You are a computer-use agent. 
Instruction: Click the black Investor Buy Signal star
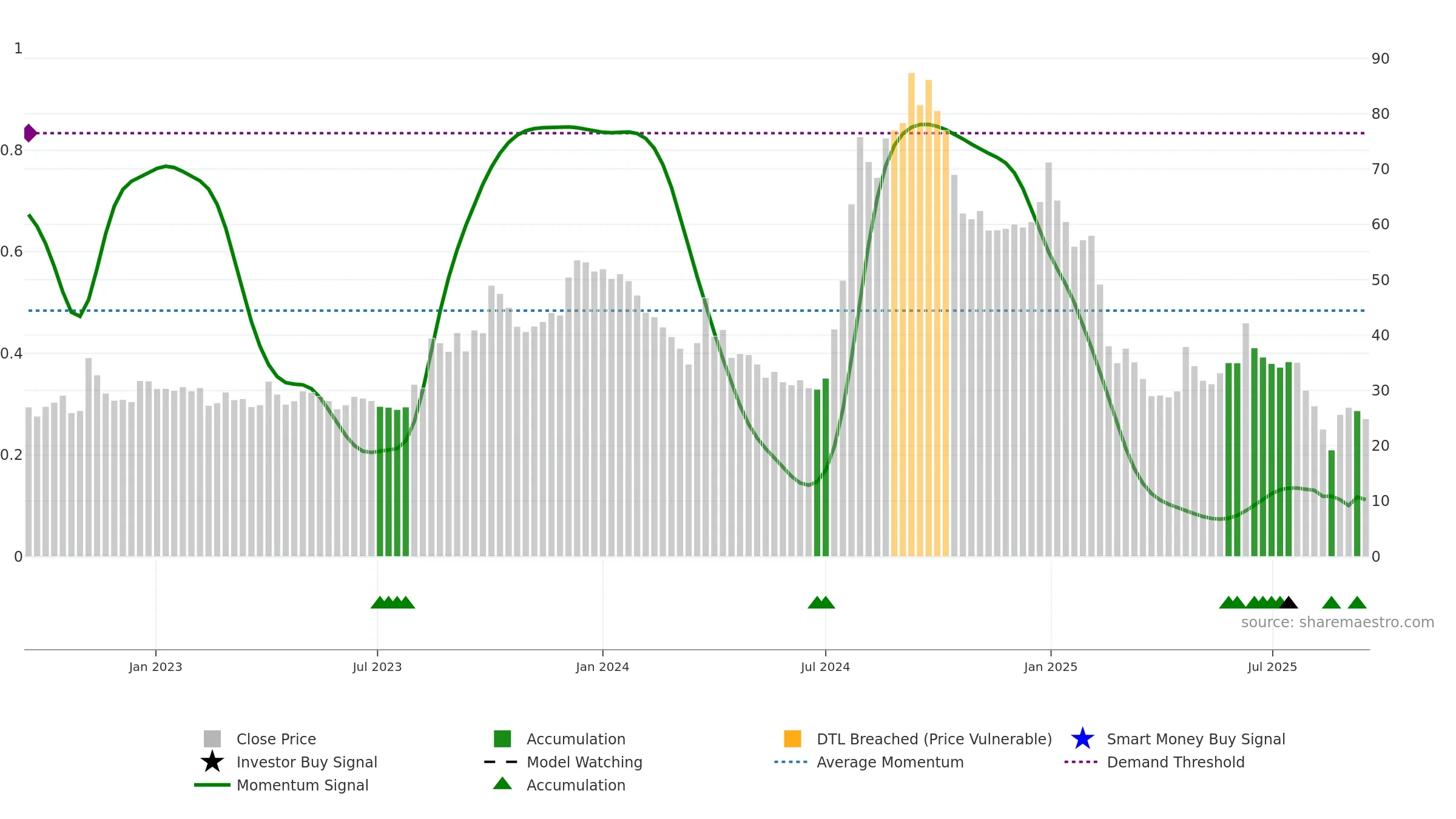coord(212,761)
